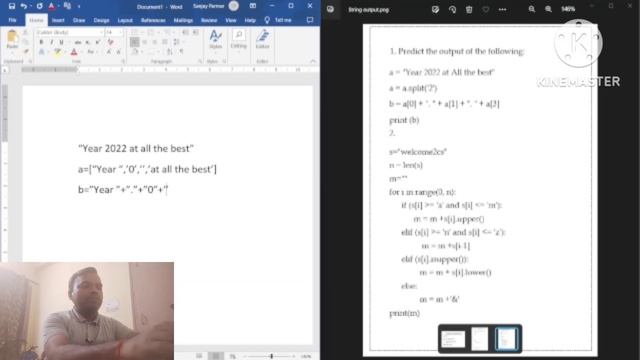Viewport: 640px width, 360px height.
Task: Rotate the image in the Photos app
Action: point(452,9)
